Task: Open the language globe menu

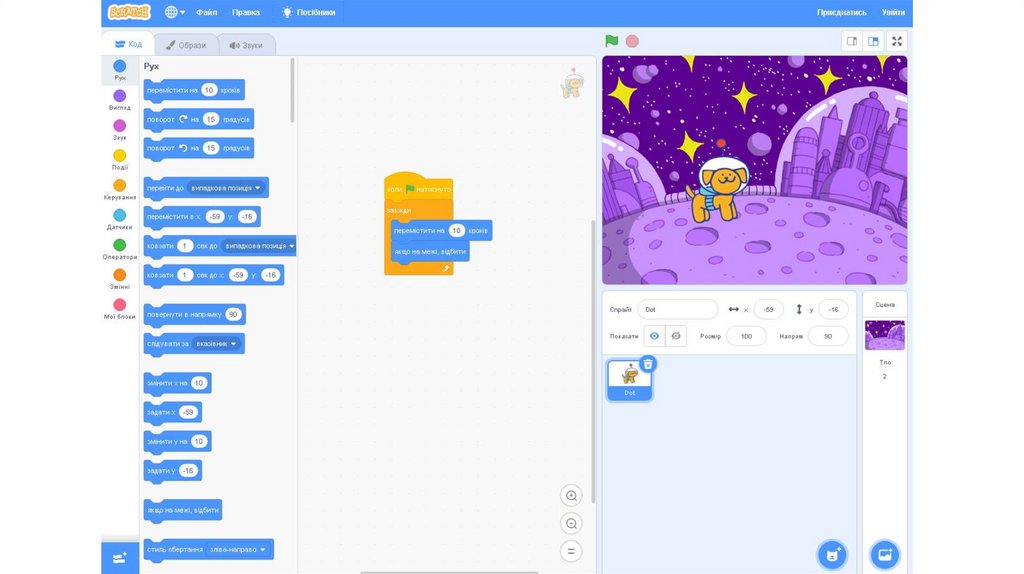Action: tap(174, 12)
